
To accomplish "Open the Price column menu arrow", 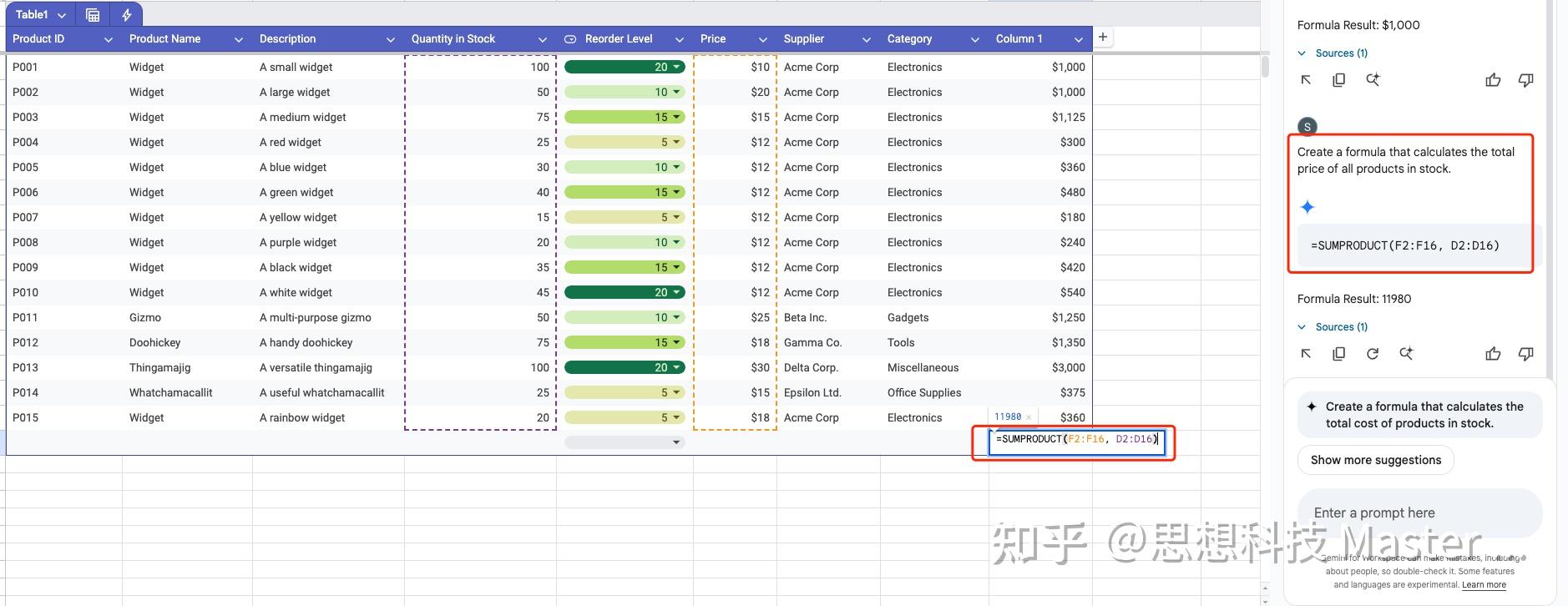I will tap(762, 39).
